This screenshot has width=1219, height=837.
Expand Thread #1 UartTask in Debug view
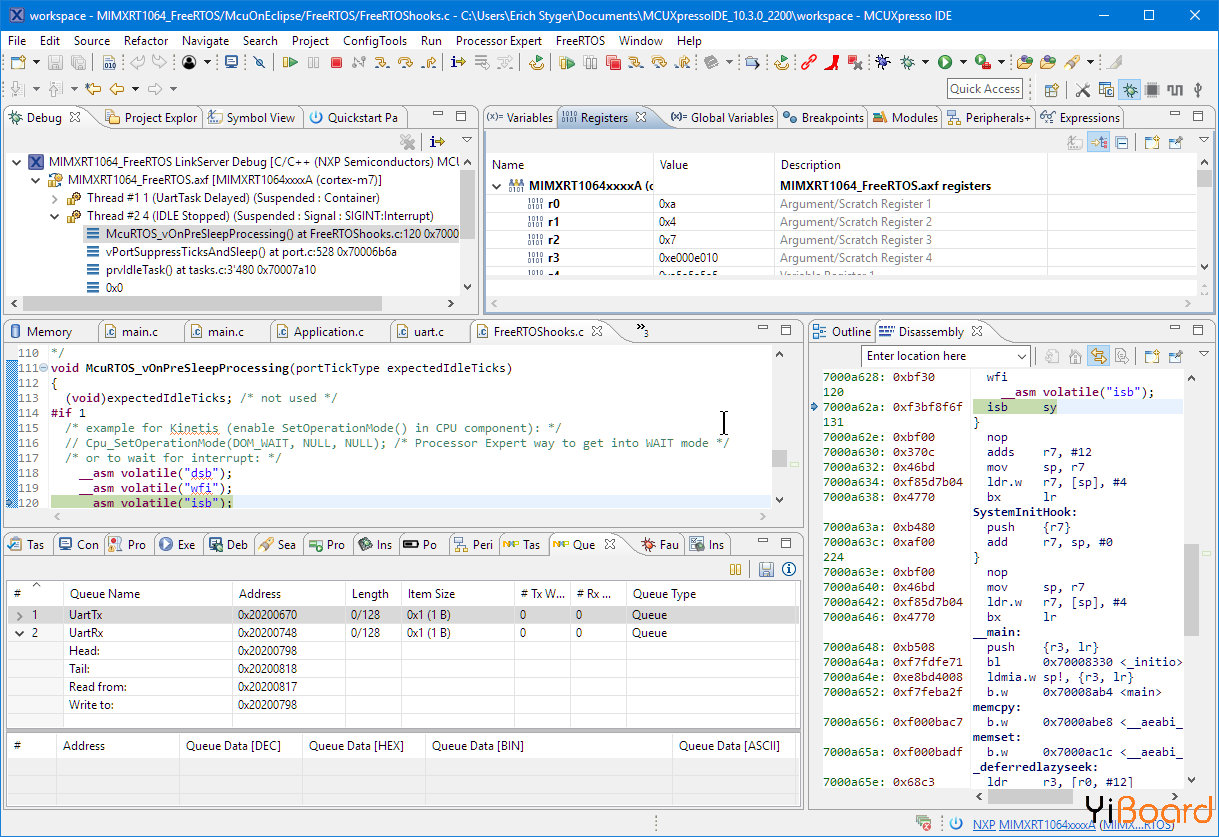(56, 198)
